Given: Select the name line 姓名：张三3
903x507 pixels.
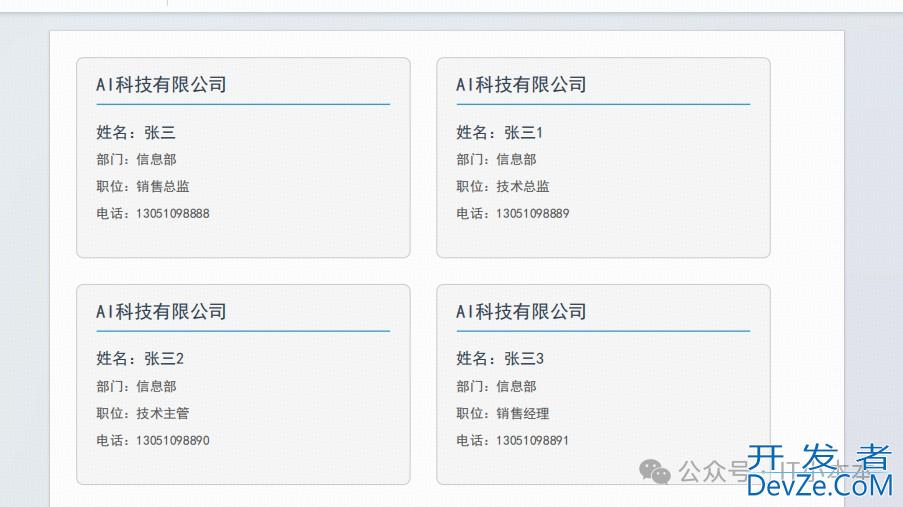Looking at the screenshot, I should 500,359.
